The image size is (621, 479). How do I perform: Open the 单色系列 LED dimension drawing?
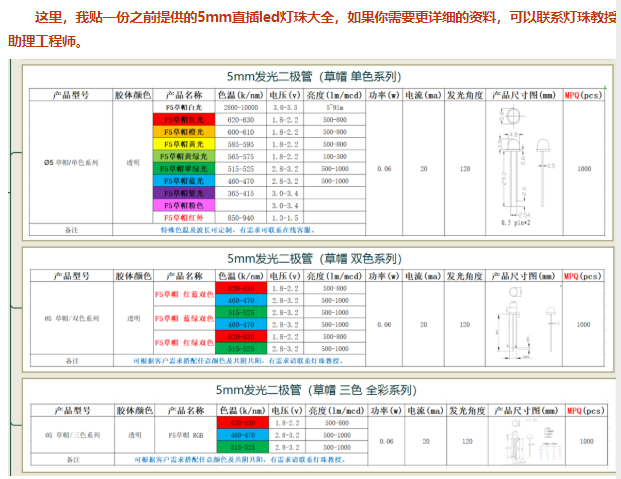[524, 167]
